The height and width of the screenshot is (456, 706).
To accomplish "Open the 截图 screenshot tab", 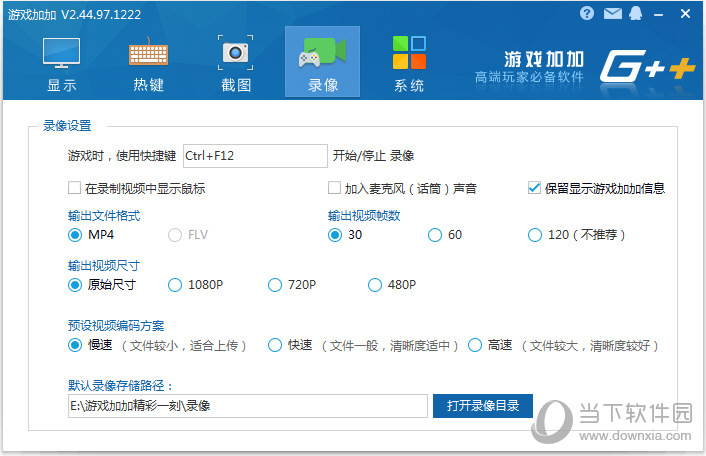I will point(235,63).
